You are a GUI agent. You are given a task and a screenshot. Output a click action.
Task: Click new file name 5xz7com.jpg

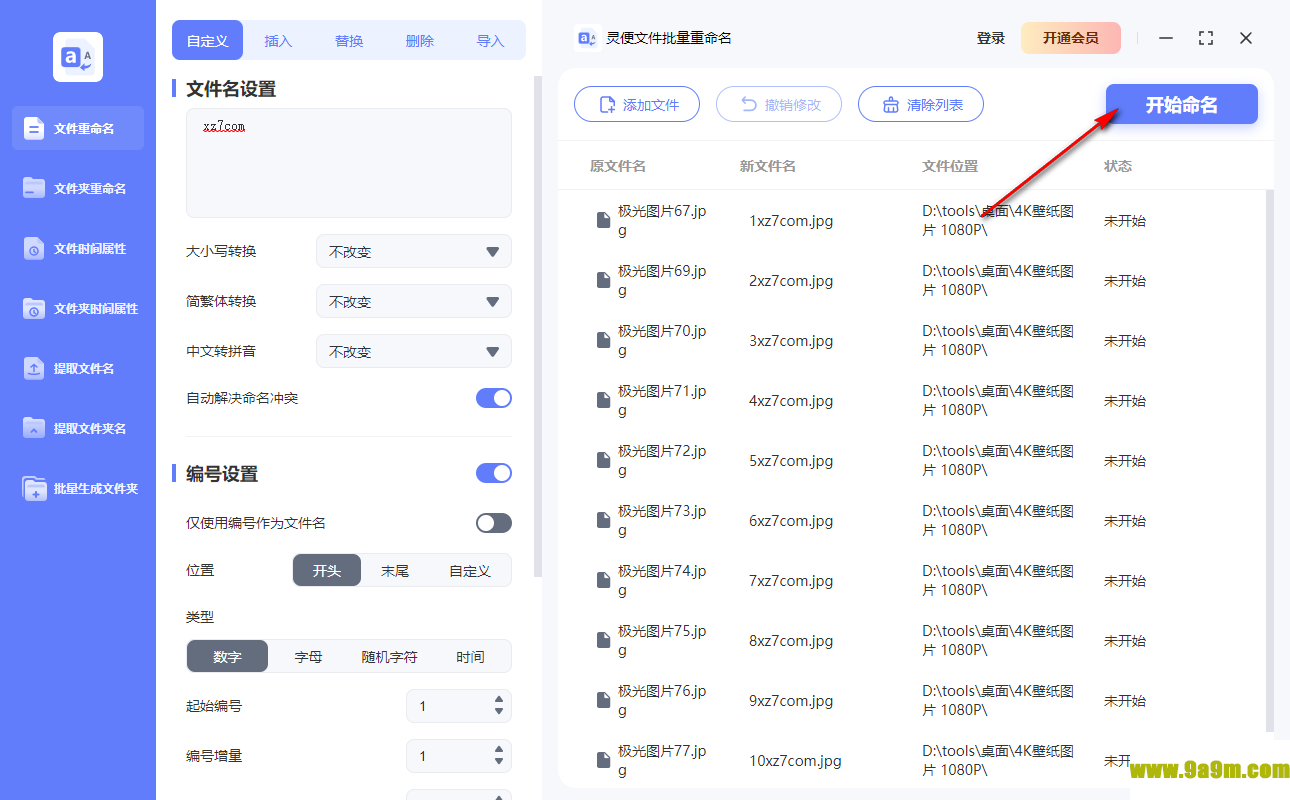(791, 460)
